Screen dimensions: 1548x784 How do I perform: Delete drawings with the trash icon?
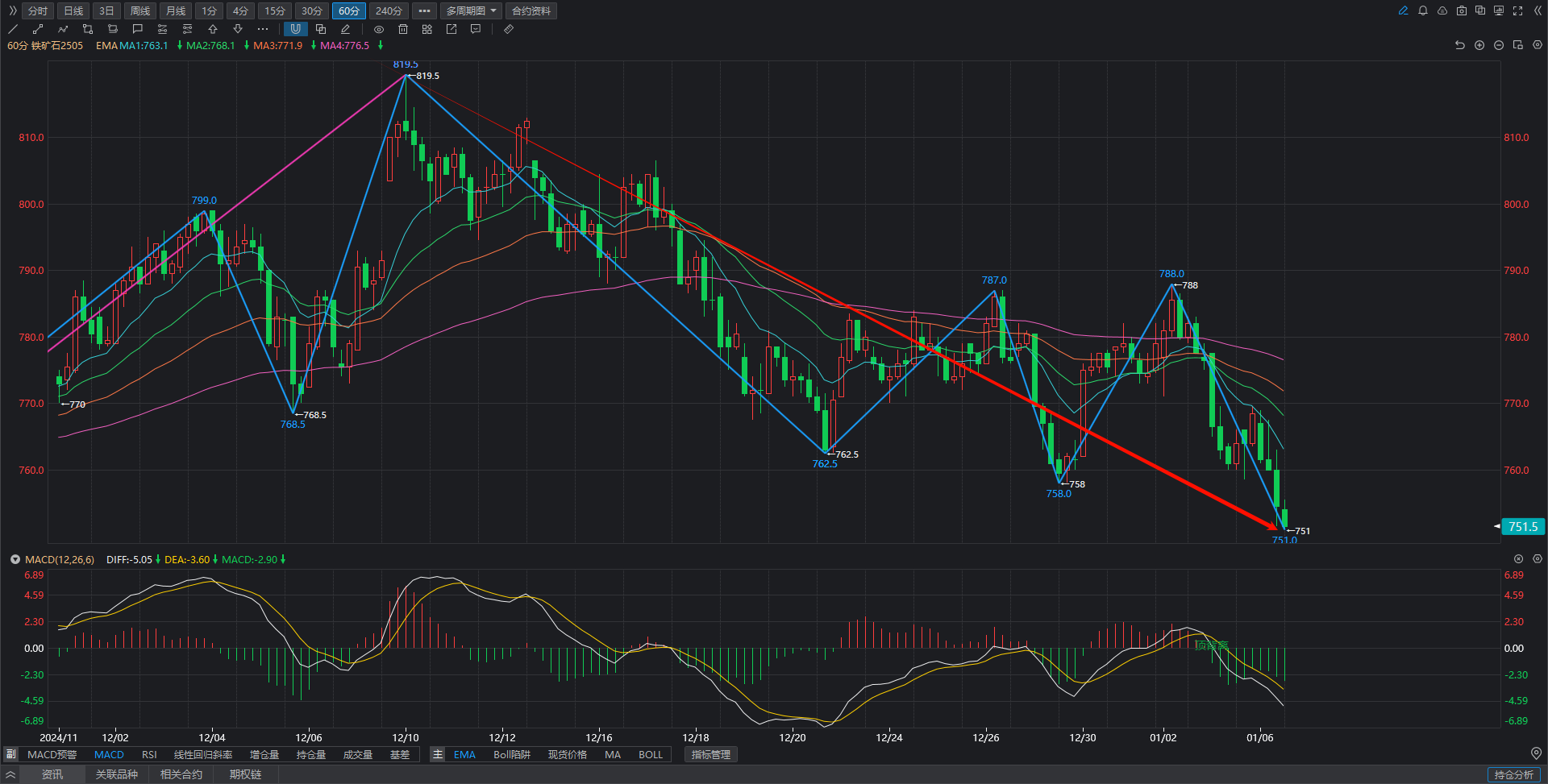(x=403, y=29)
